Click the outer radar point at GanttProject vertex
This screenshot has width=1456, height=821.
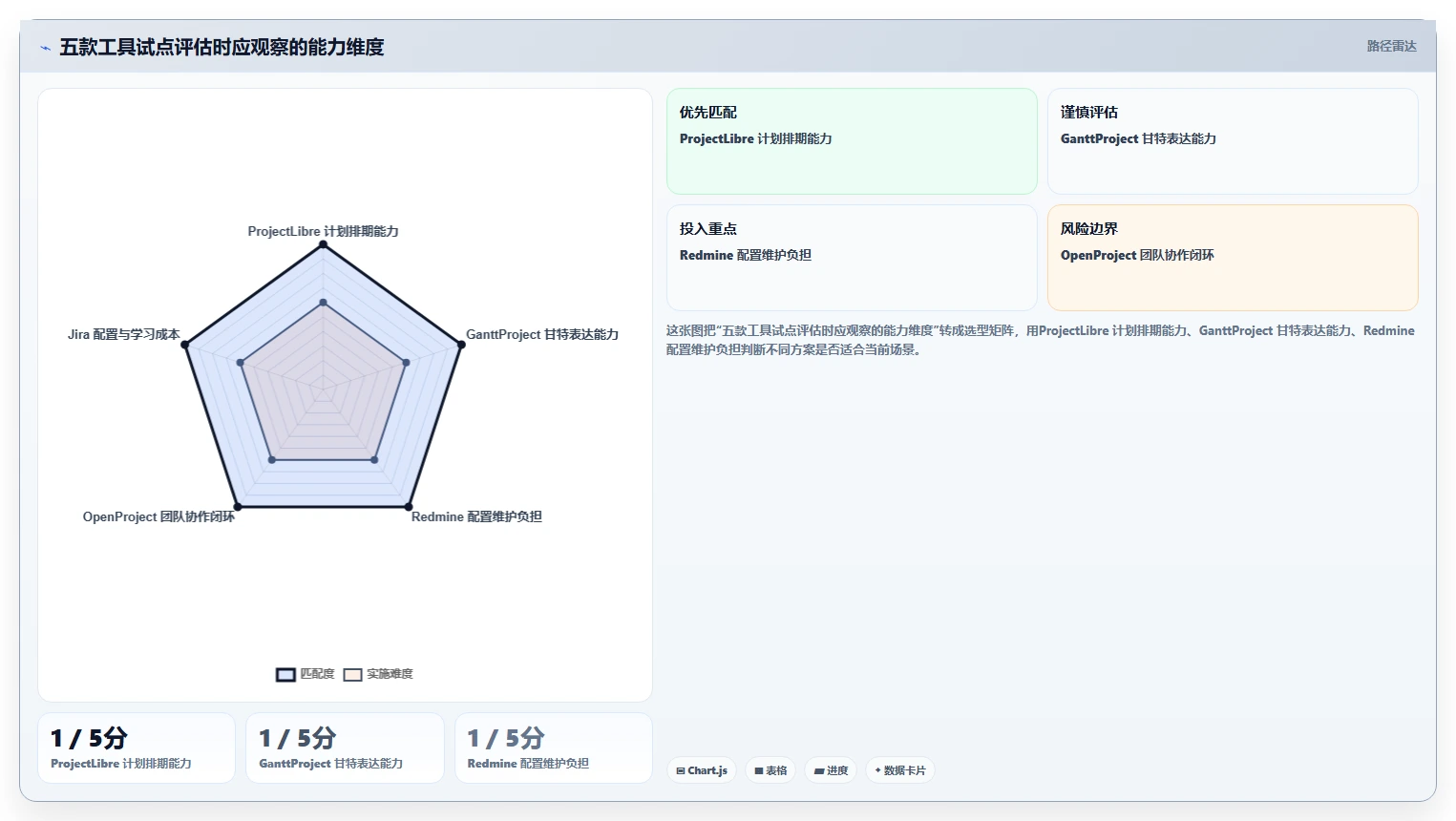pyautogui.click(x=461, y=345)
